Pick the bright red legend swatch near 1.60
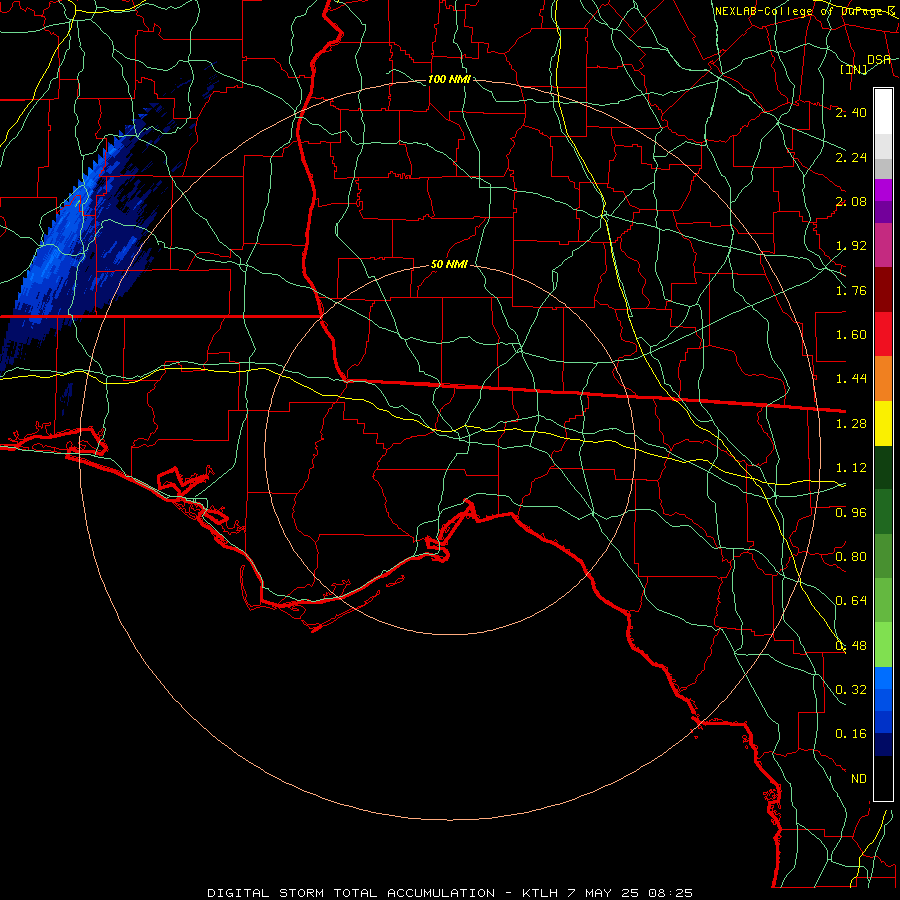Image resolution: width=900 pixels, height=900 pixels. click(883, 334)
